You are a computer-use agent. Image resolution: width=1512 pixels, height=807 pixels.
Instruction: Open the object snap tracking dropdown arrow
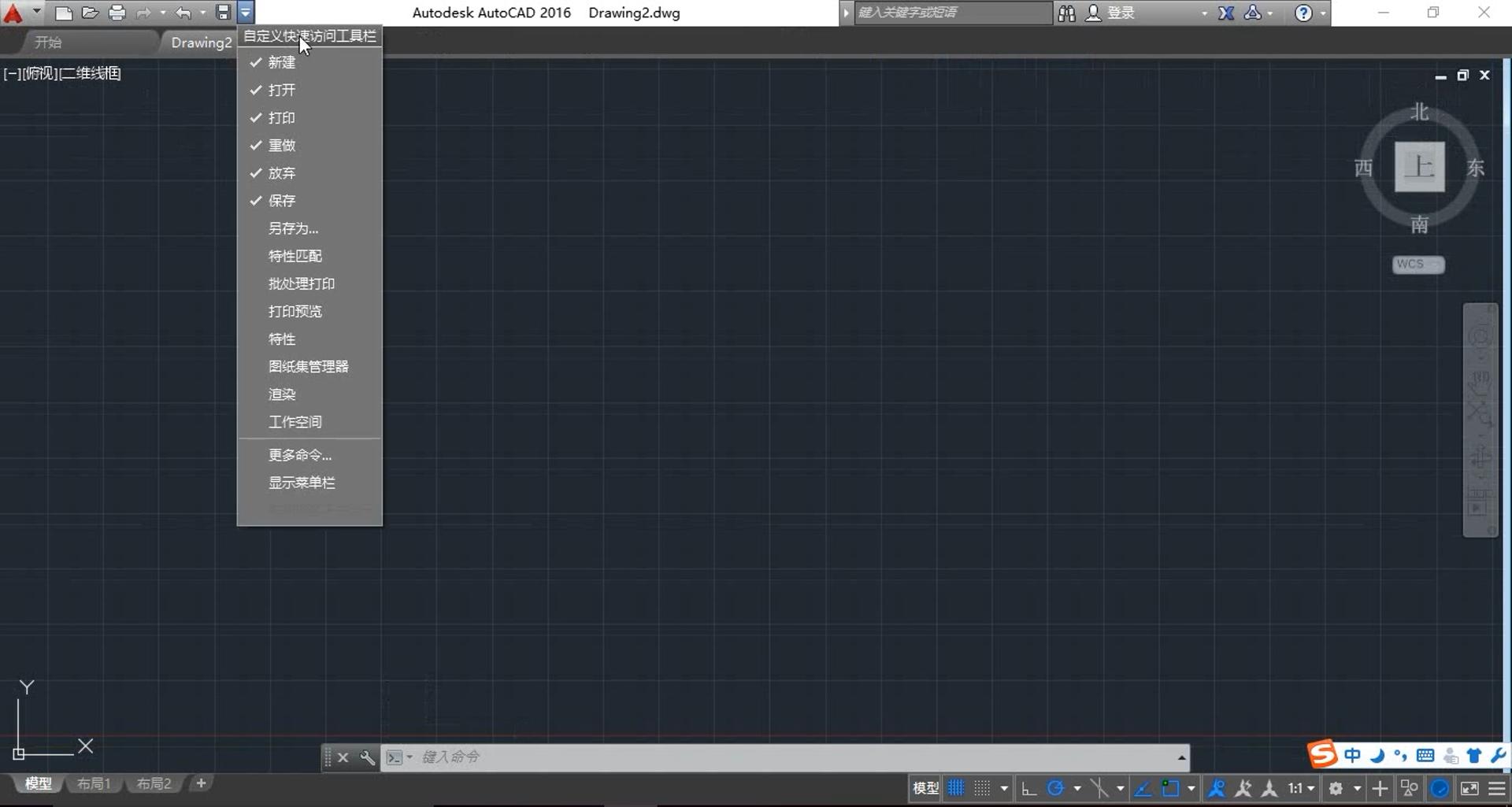[x=1120, y=788]
